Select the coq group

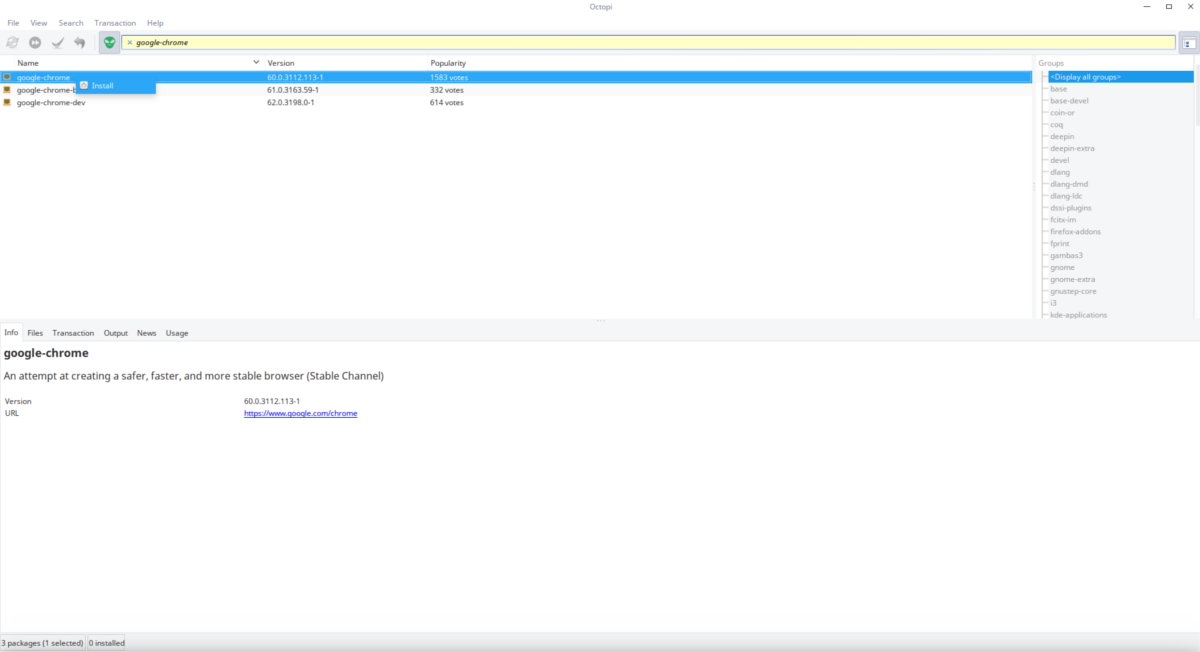click(1057, 125)
